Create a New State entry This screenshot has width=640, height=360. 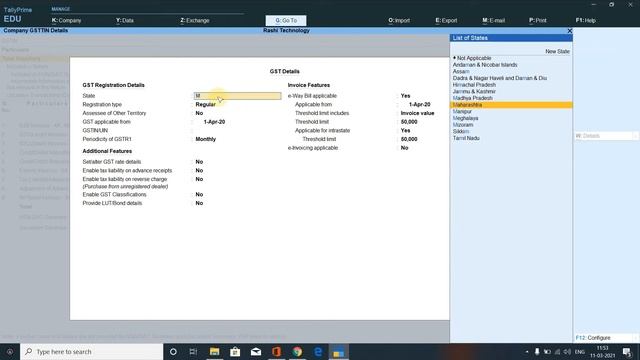pyautogui.click(x=557, y=51)
